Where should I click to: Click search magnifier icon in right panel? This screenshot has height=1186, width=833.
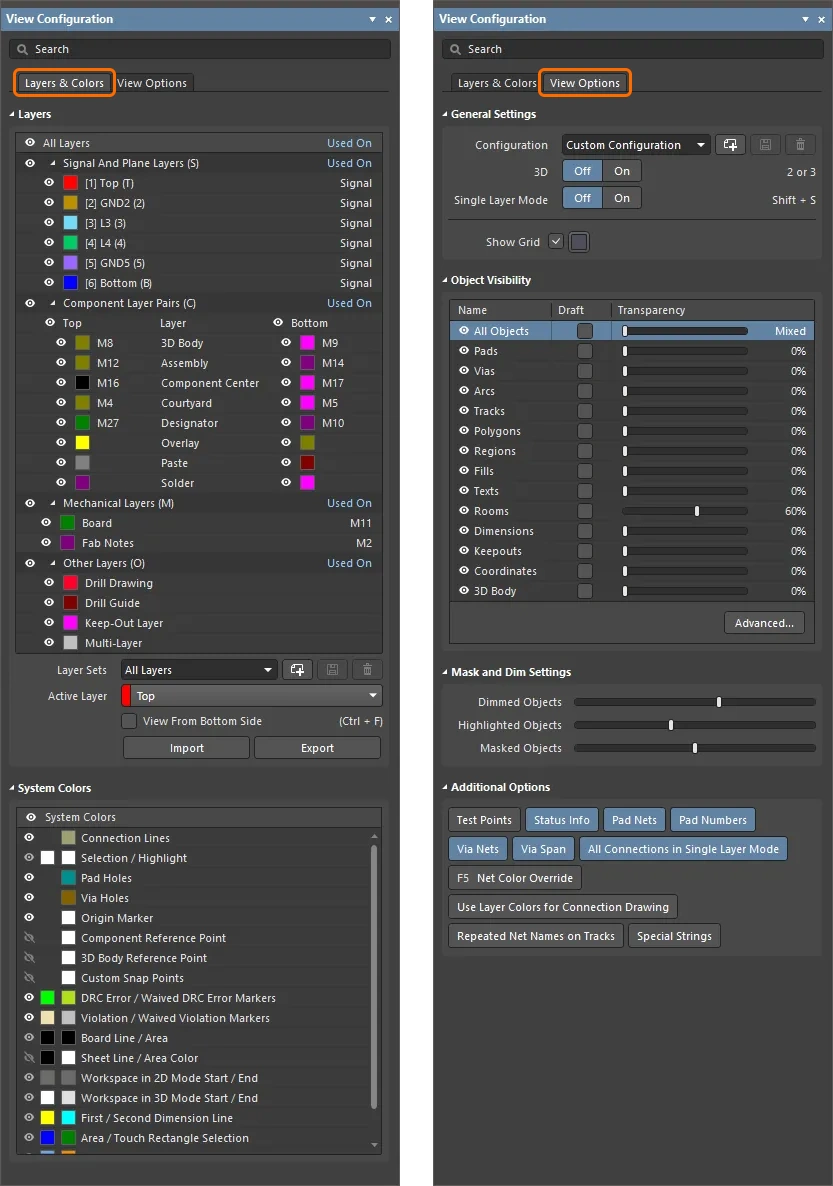455,49
